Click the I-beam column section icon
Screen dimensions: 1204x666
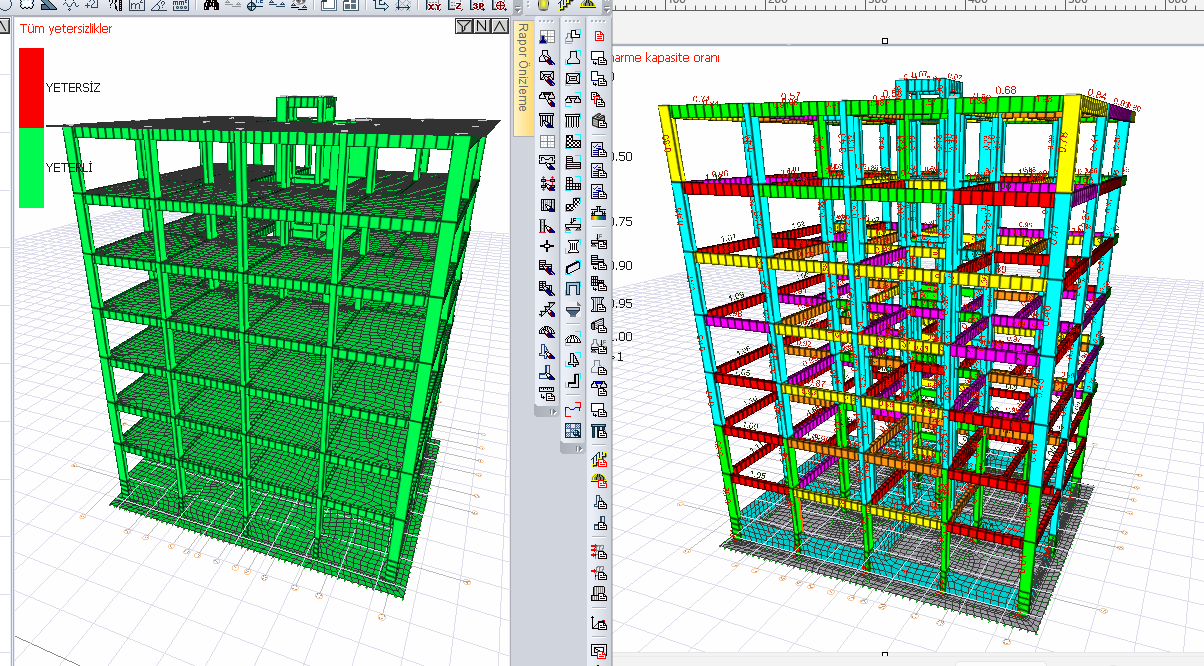point(573,246)
